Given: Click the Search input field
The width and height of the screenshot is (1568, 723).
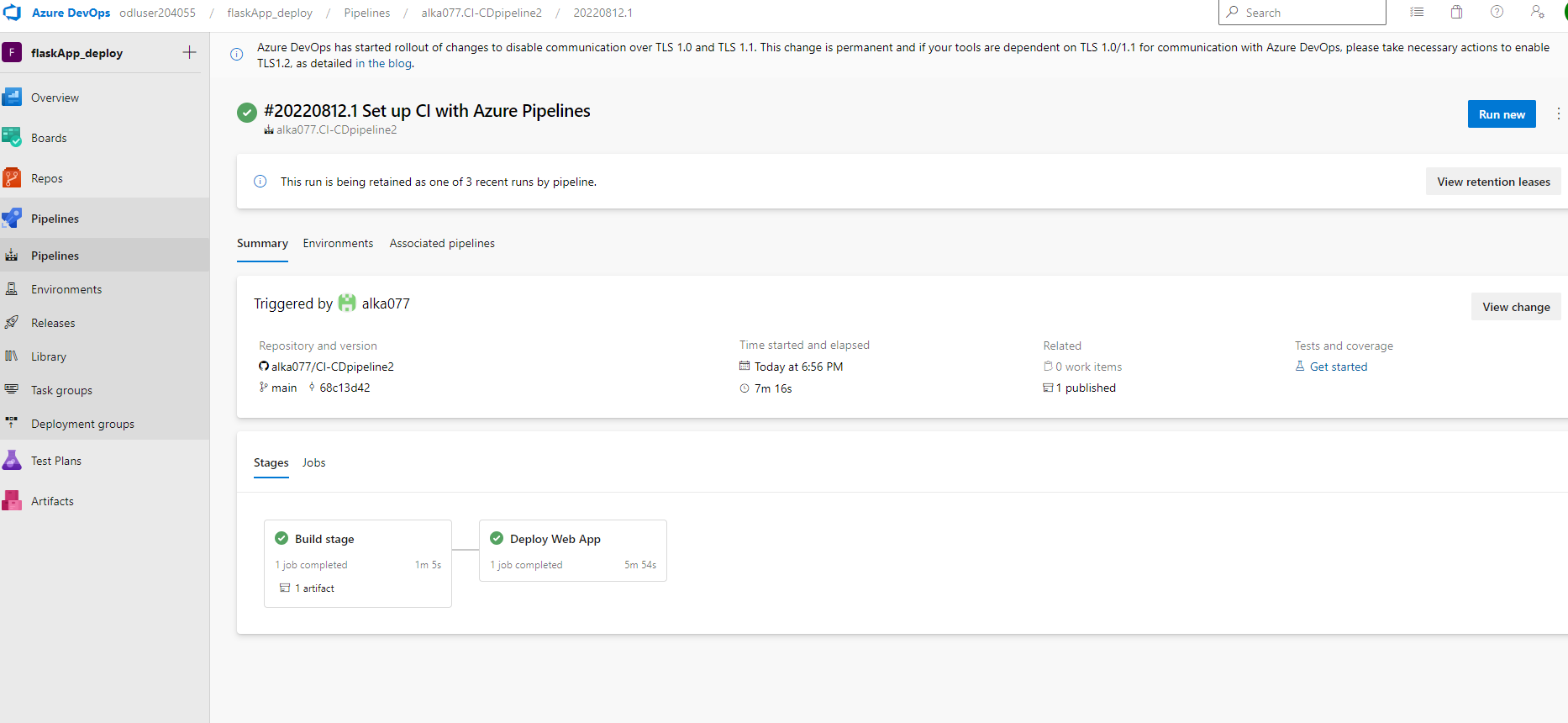Looking at the screenshot, I should click(1302, 13).
